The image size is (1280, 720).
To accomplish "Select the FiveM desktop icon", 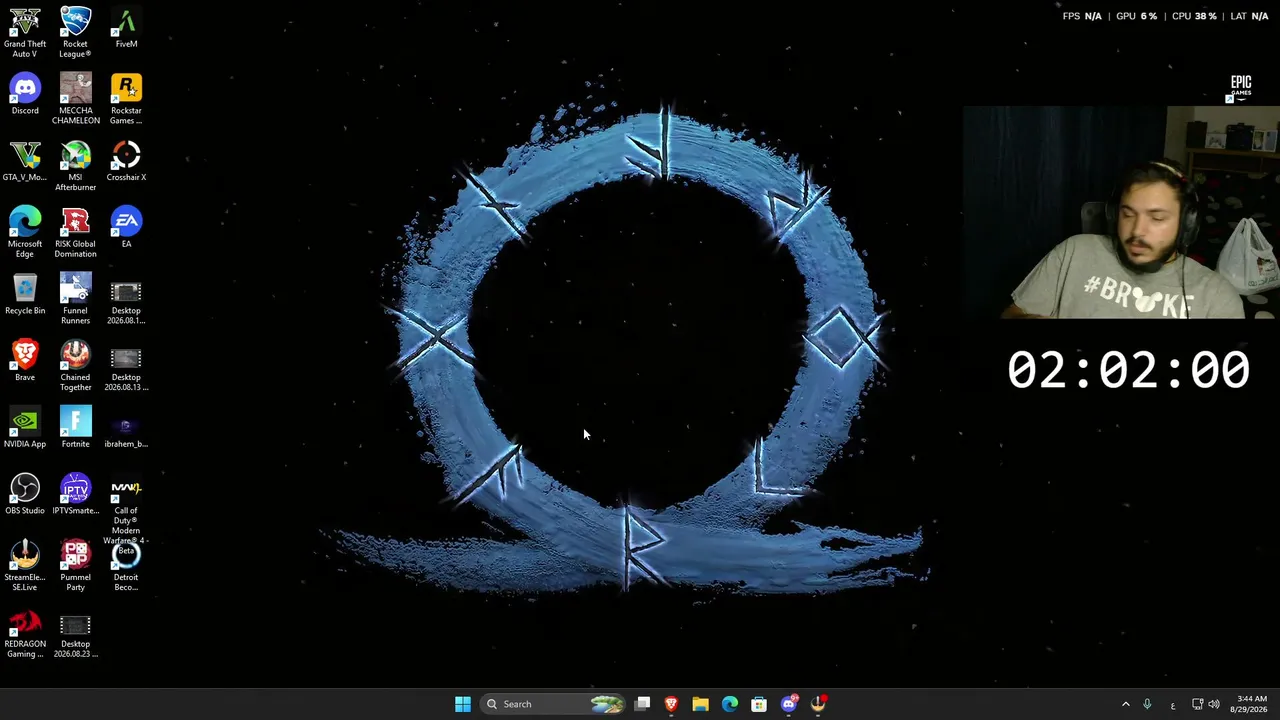I will tap(126, 28).
